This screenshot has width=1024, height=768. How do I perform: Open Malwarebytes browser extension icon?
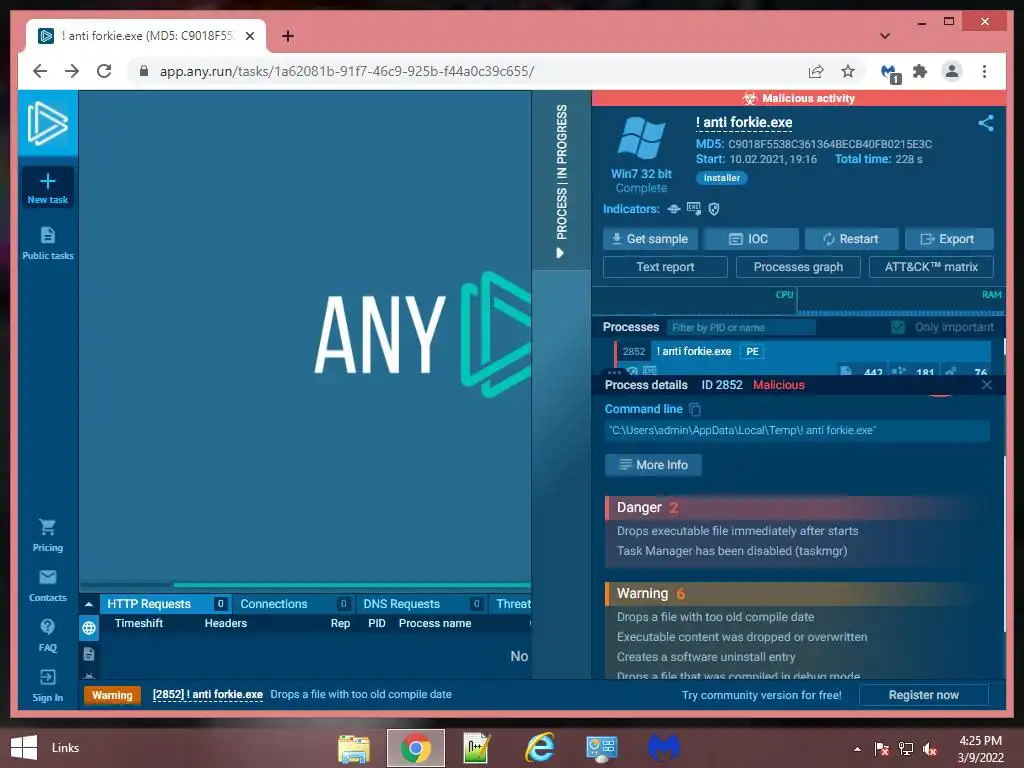[889, 72]
